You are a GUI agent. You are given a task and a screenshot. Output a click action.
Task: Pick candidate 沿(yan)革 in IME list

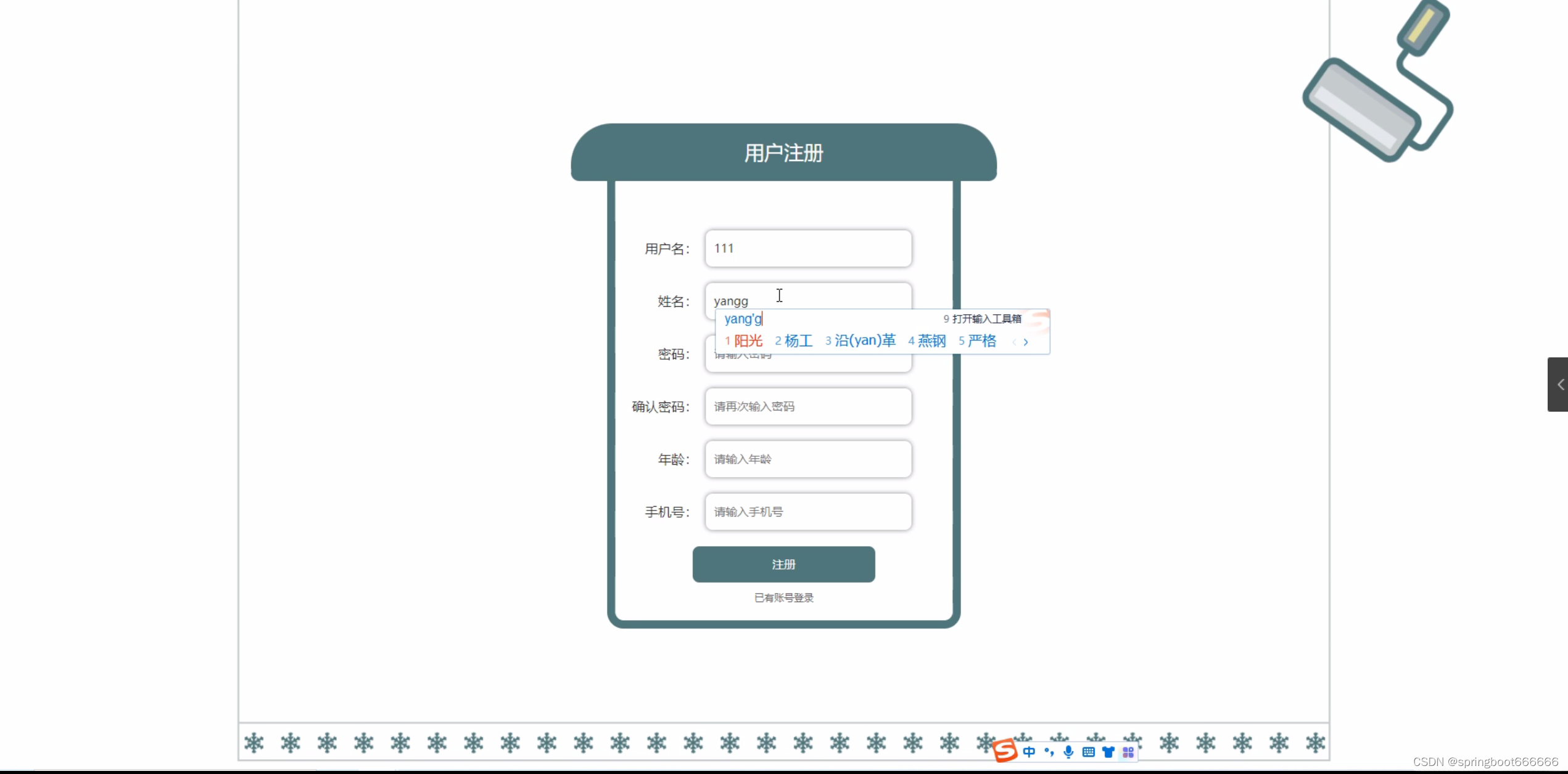pos(865,341)
